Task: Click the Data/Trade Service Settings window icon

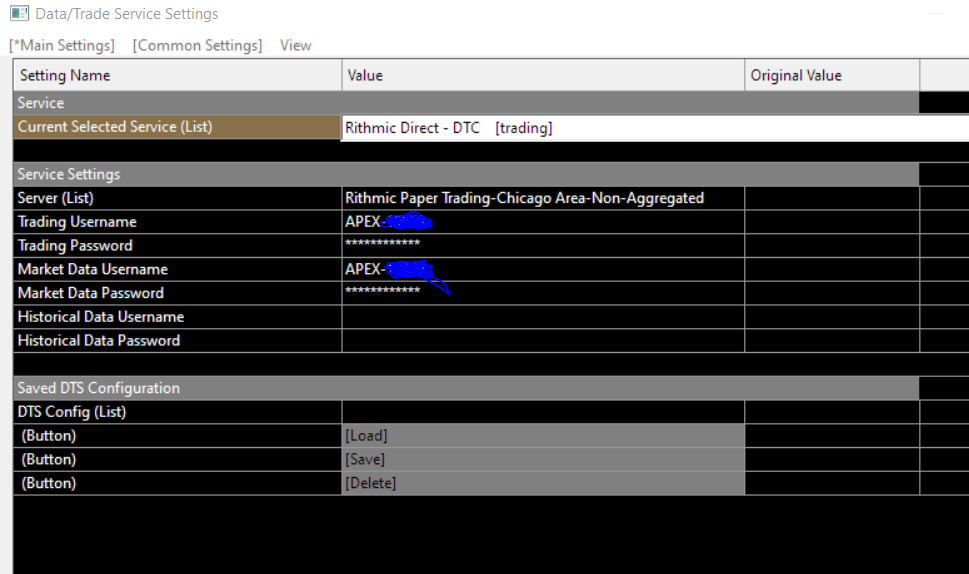Action: tap(19, 13)
